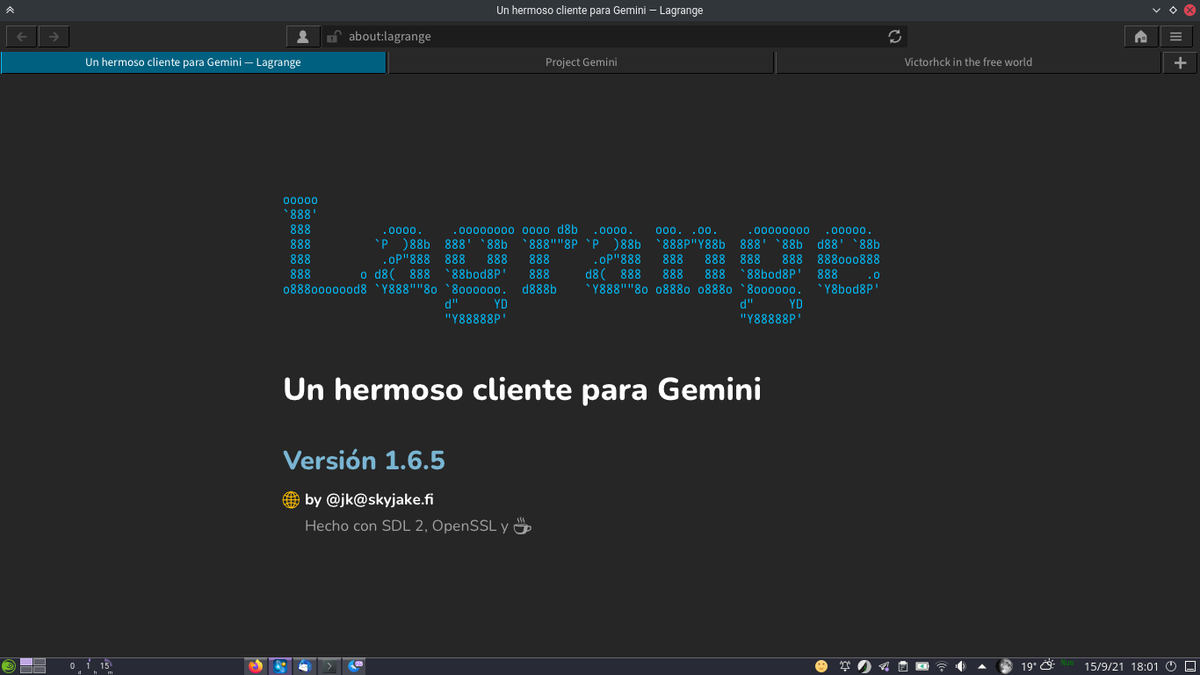The image size is (1200, 675).
Task: Open a new tab with the plus button
Action: pyautogui.click(x=1179, y=61)
